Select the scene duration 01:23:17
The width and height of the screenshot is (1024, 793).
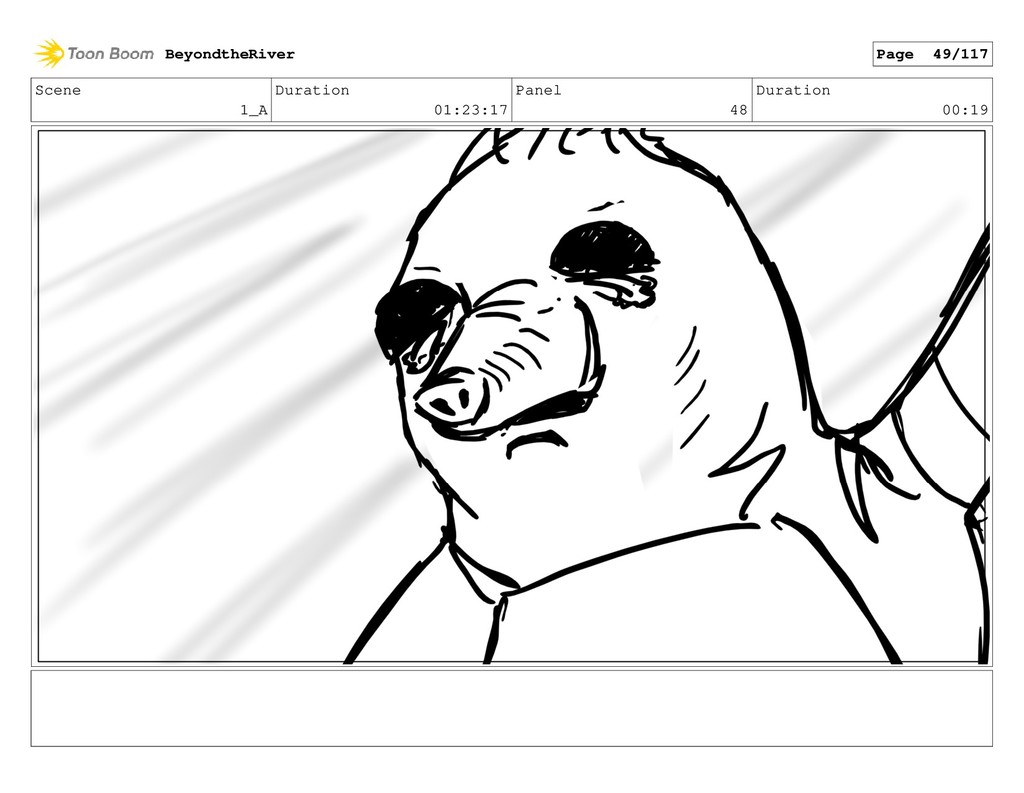click(x=471, y=110)
